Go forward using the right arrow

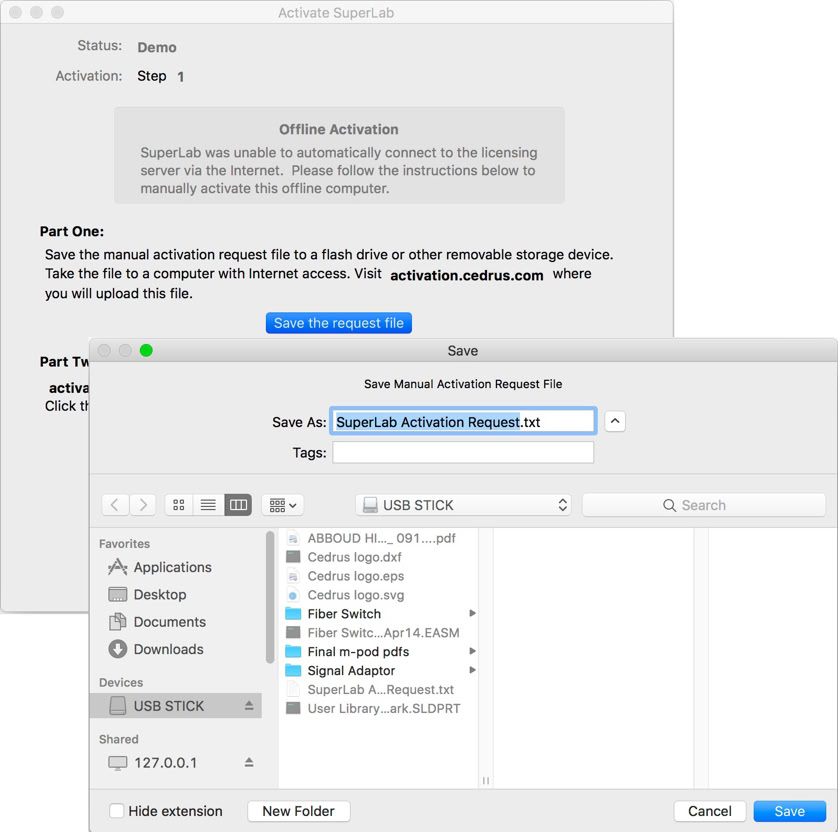144,505
